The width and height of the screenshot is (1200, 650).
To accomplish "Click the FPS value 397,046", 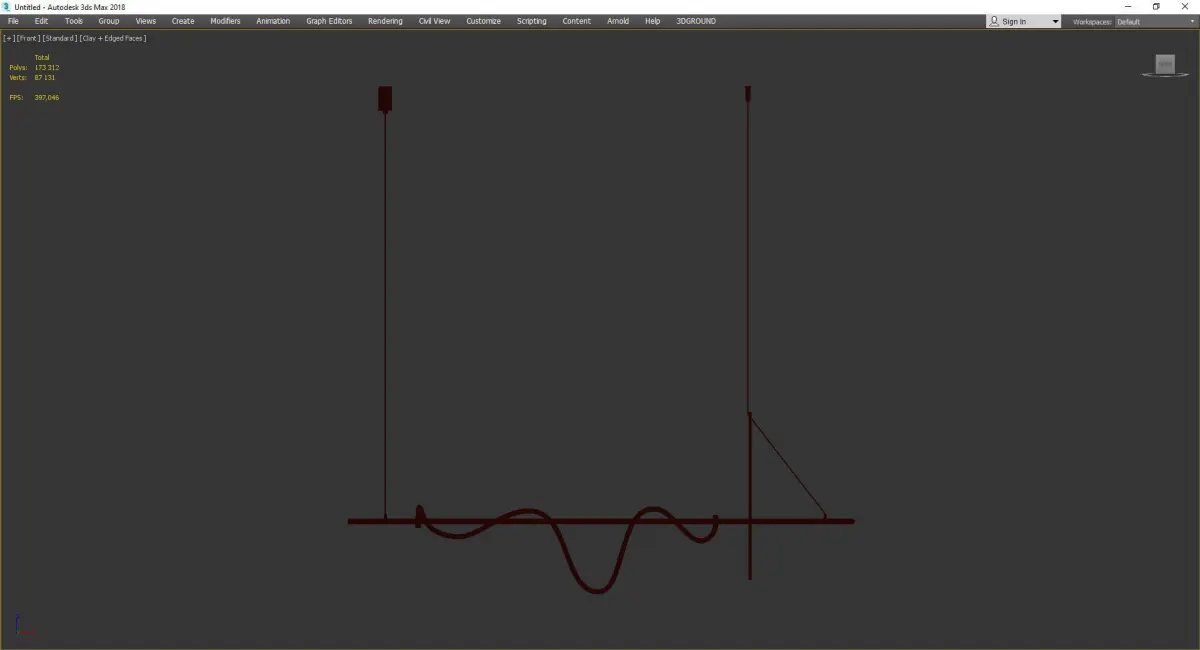I will (47, 97).
